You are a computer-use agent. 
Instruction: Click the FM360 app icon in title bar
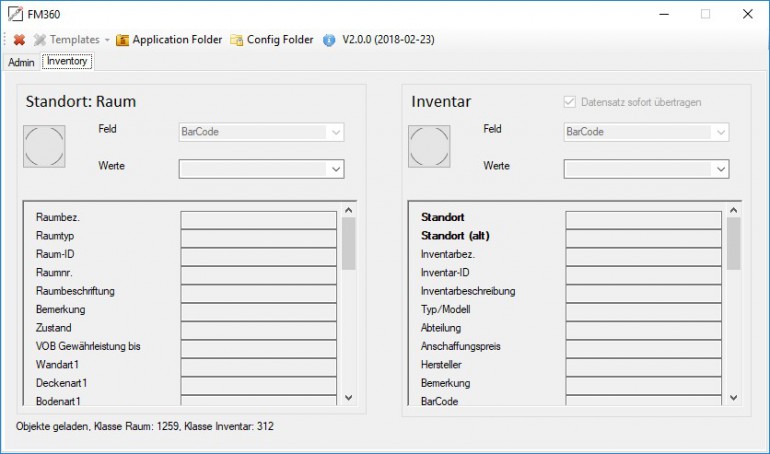(16, 14)
